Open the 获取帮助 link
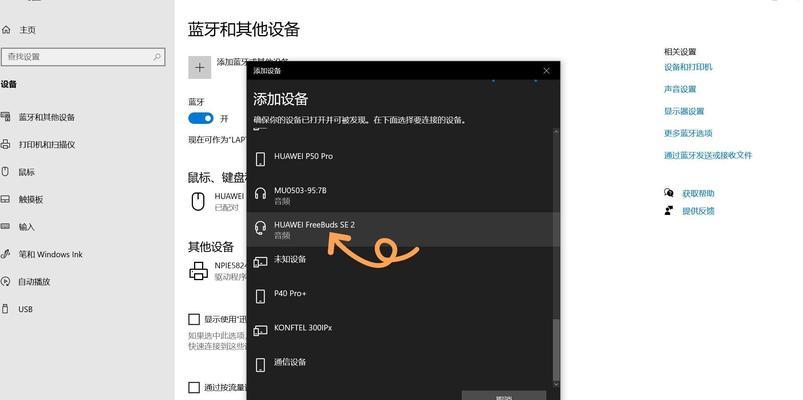 [x=698, y=194]
